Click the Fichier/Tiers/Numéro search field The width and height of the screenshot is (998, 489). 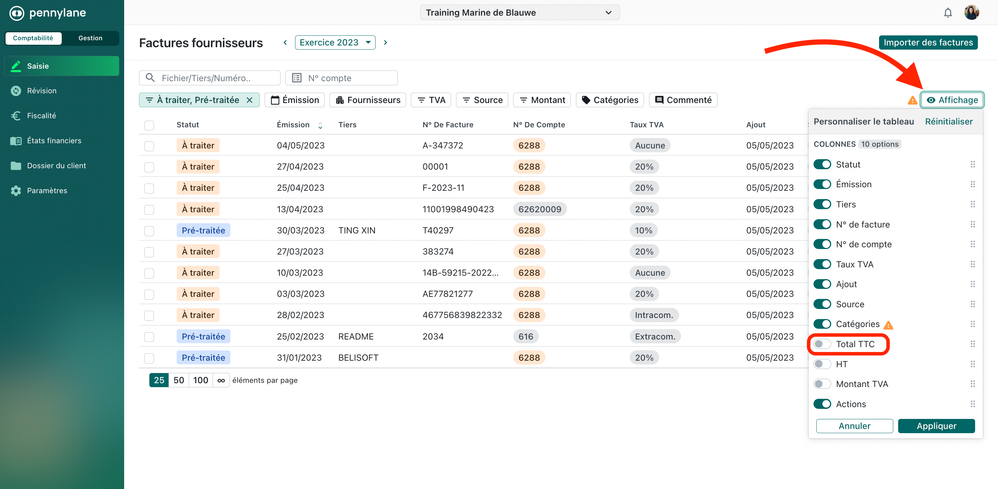211,78
